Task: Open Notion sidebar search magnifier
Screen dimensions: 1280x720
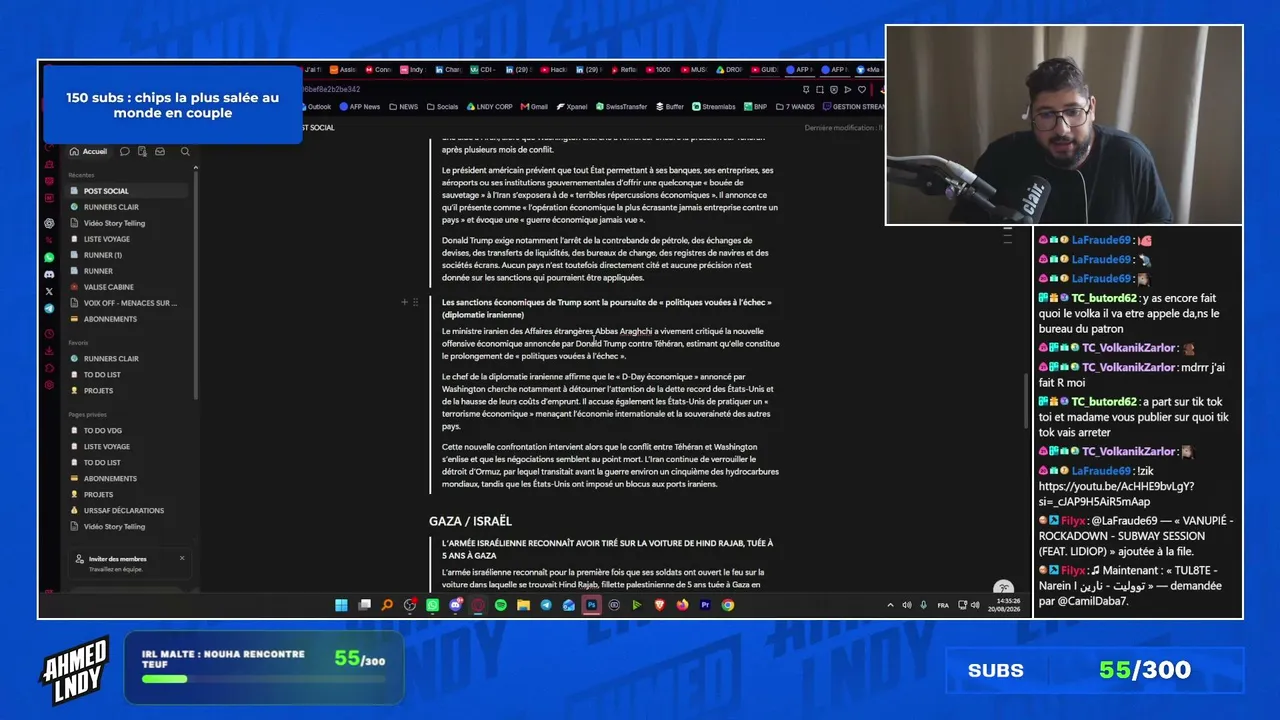Action: [x=185, y=152]
